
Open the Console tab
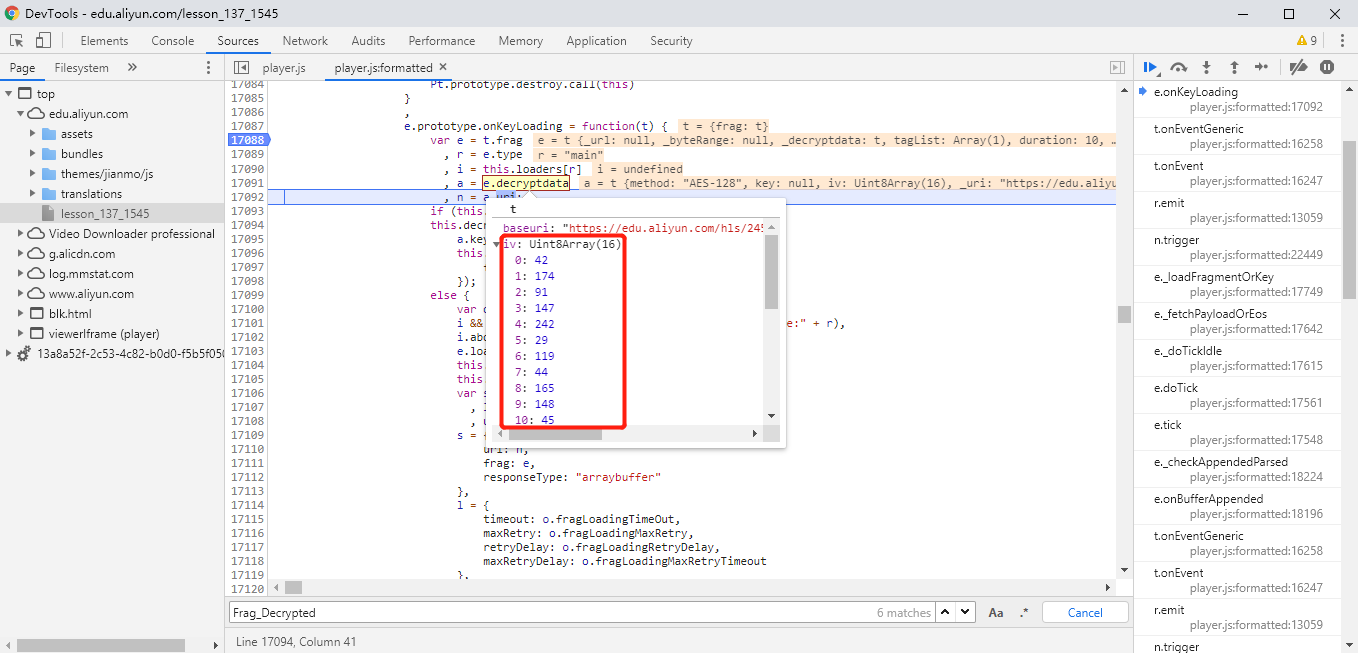(x=173, y=41)
